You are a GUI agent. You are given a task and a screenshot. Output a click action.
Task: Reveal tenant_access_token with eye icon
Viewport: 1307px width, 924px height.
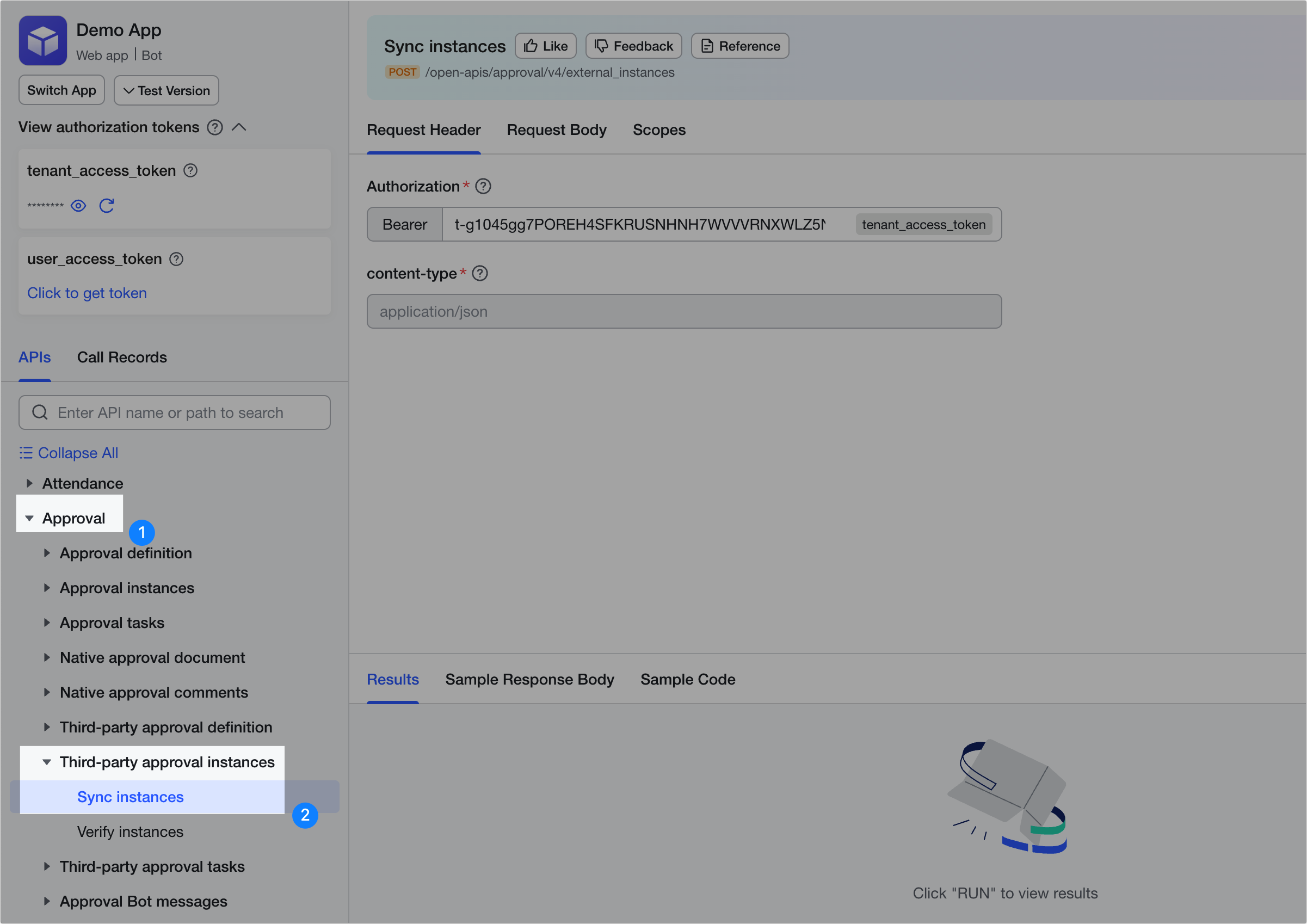pyautogui.click(x=78, y=206)
